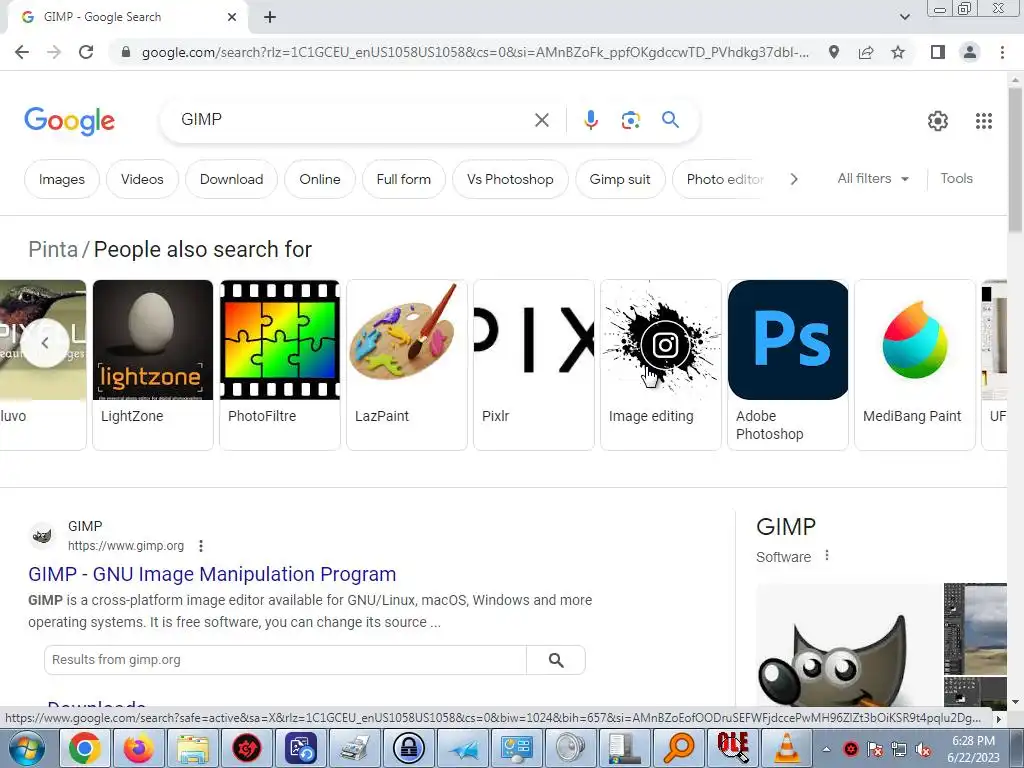This screenshot has height=768, width=1024.
Task: Open the GIMP knowledge panel more options
Action: click(x=827, y=555)
